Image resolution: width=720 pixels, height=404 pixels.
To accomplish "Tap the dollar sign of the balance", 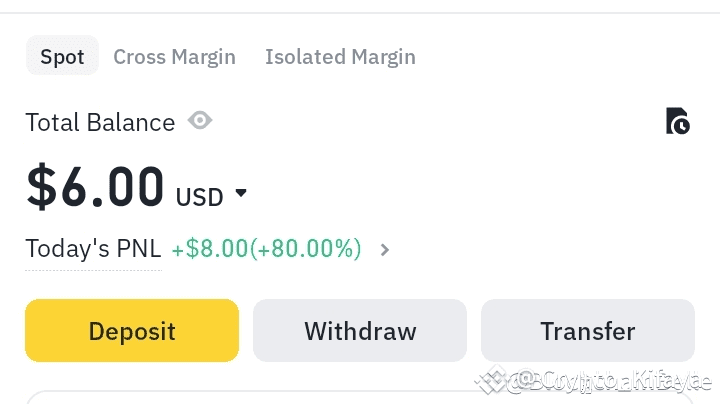I will click(41, 186).
